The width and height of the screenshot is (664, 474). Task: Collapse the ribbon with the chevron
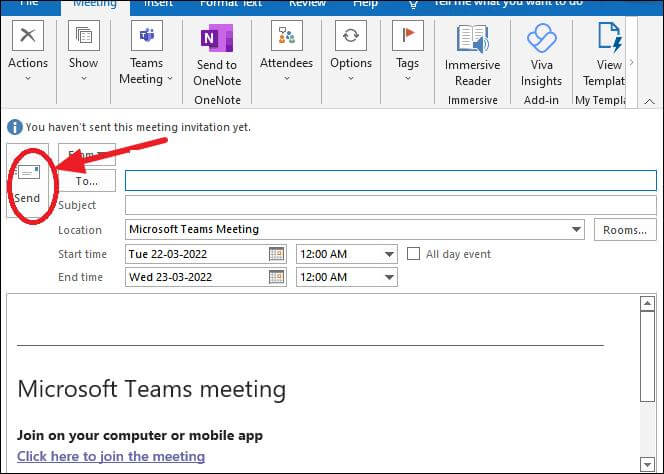pyautogui.click(x=649, y=101)
